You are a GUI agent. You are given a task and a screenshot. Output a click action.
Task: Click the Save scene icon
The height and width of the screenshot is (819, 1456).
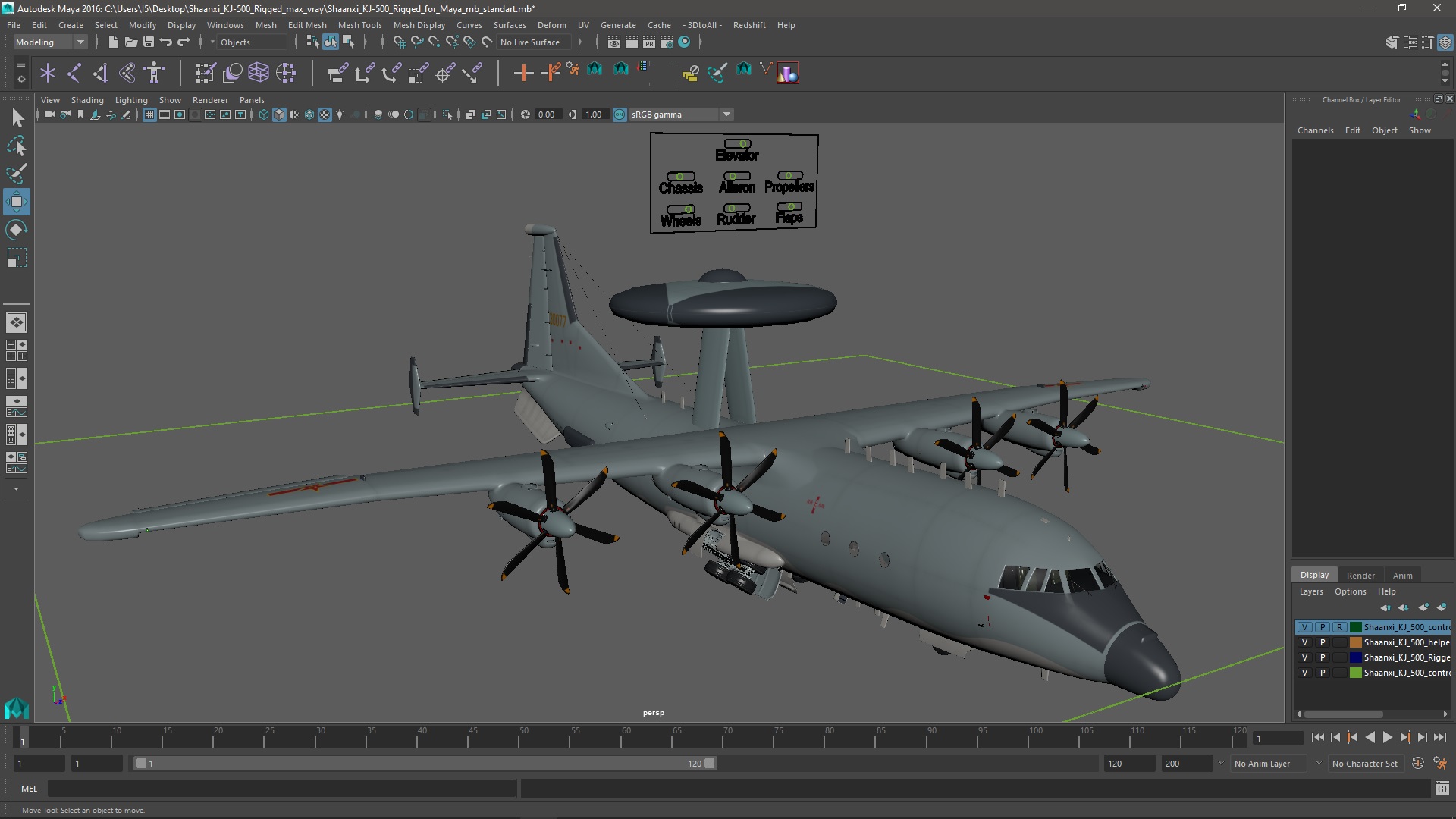pos(149,42)
